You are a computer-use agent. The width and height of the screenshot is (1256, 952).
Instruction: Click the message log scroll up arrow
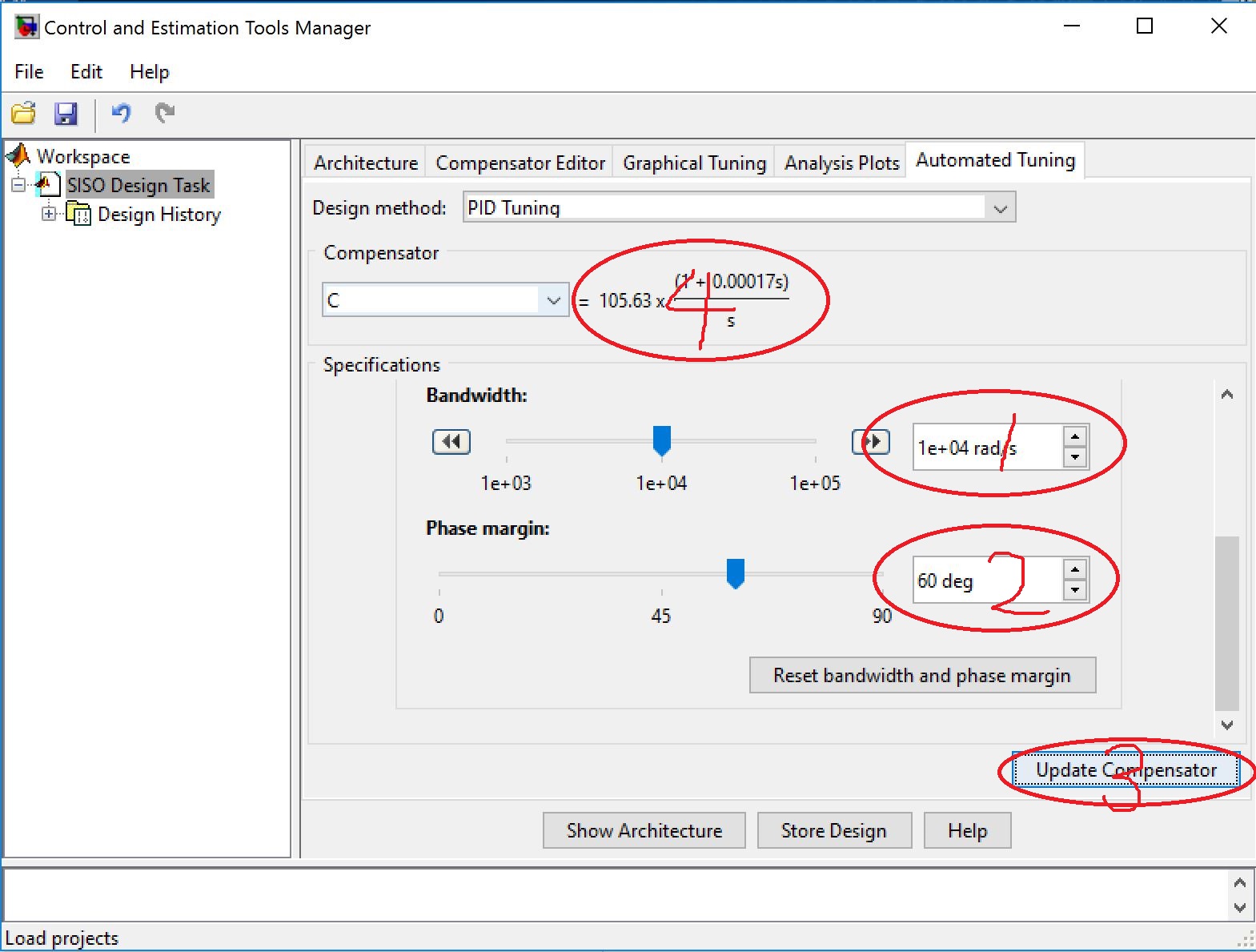[x=1240, y=882]
